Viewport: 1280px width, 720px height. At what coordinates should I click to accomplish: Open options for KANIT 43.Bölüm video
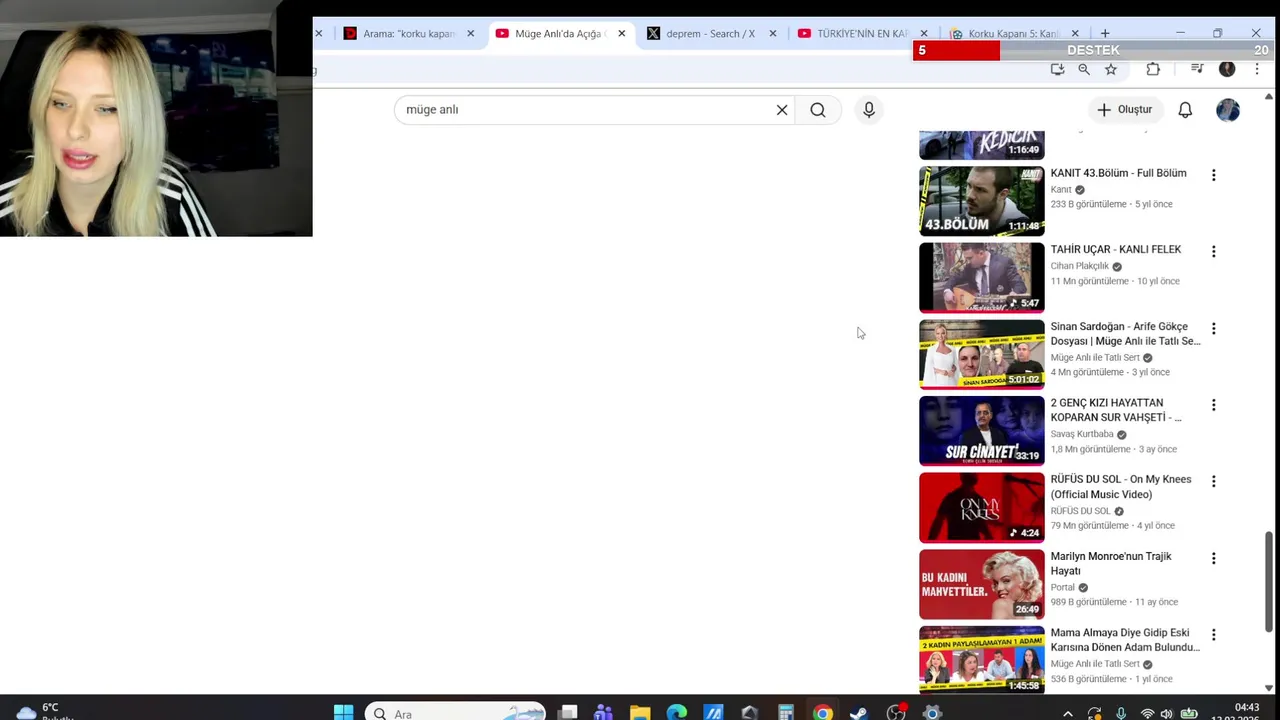pos(1213,175)
